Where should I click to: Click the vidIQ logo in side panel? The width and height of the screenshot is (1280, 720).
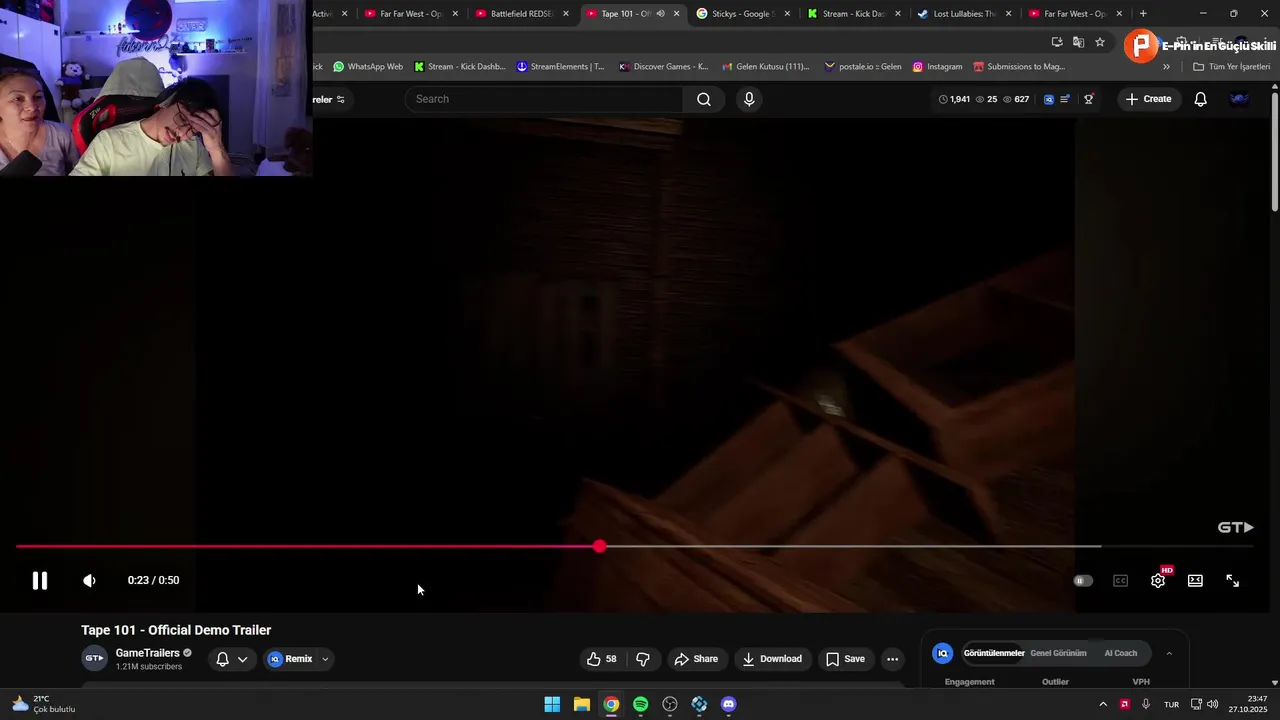[x=942, y=653]
